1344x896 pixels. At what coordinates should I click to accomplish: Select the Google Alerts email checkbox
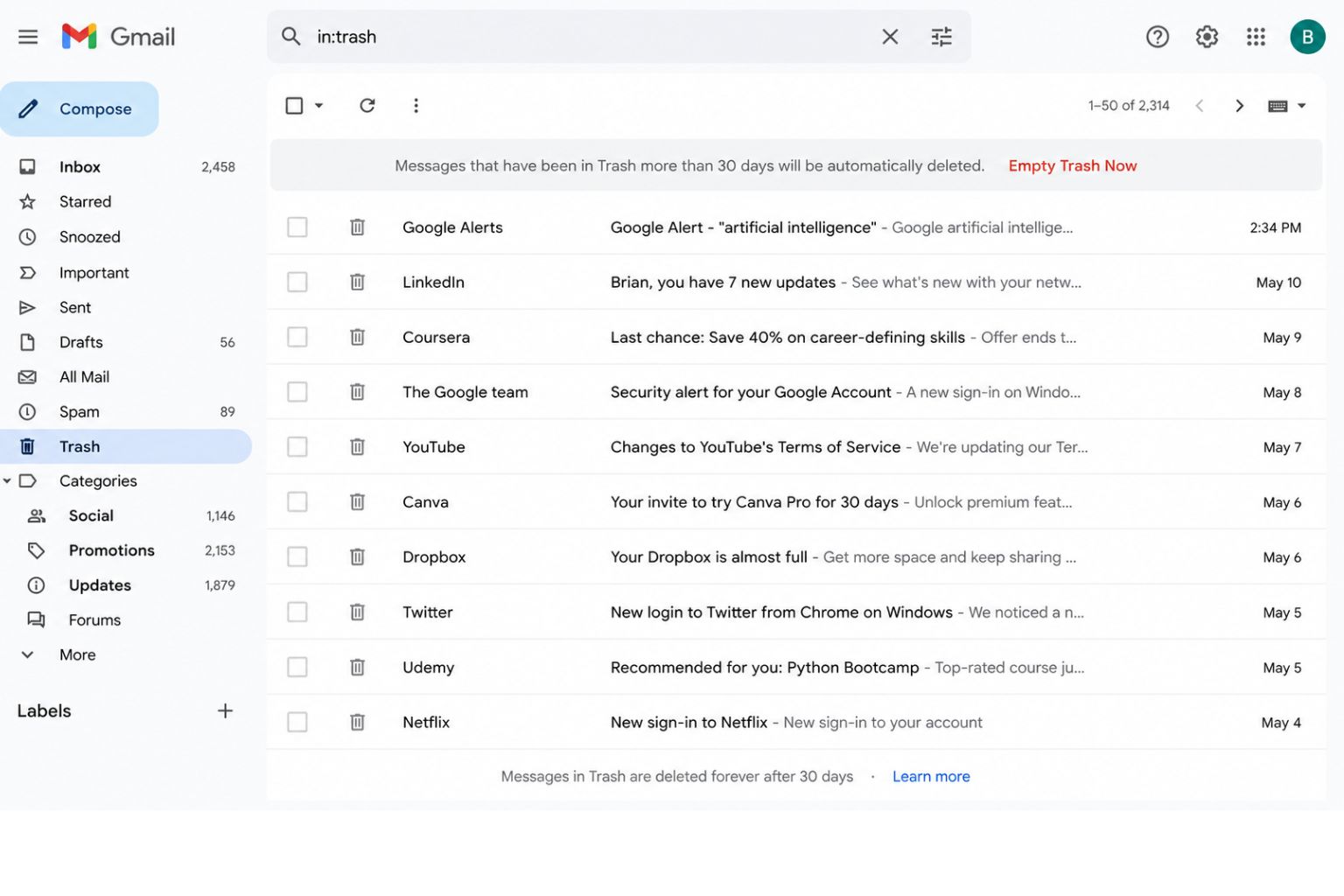point(297,227)
